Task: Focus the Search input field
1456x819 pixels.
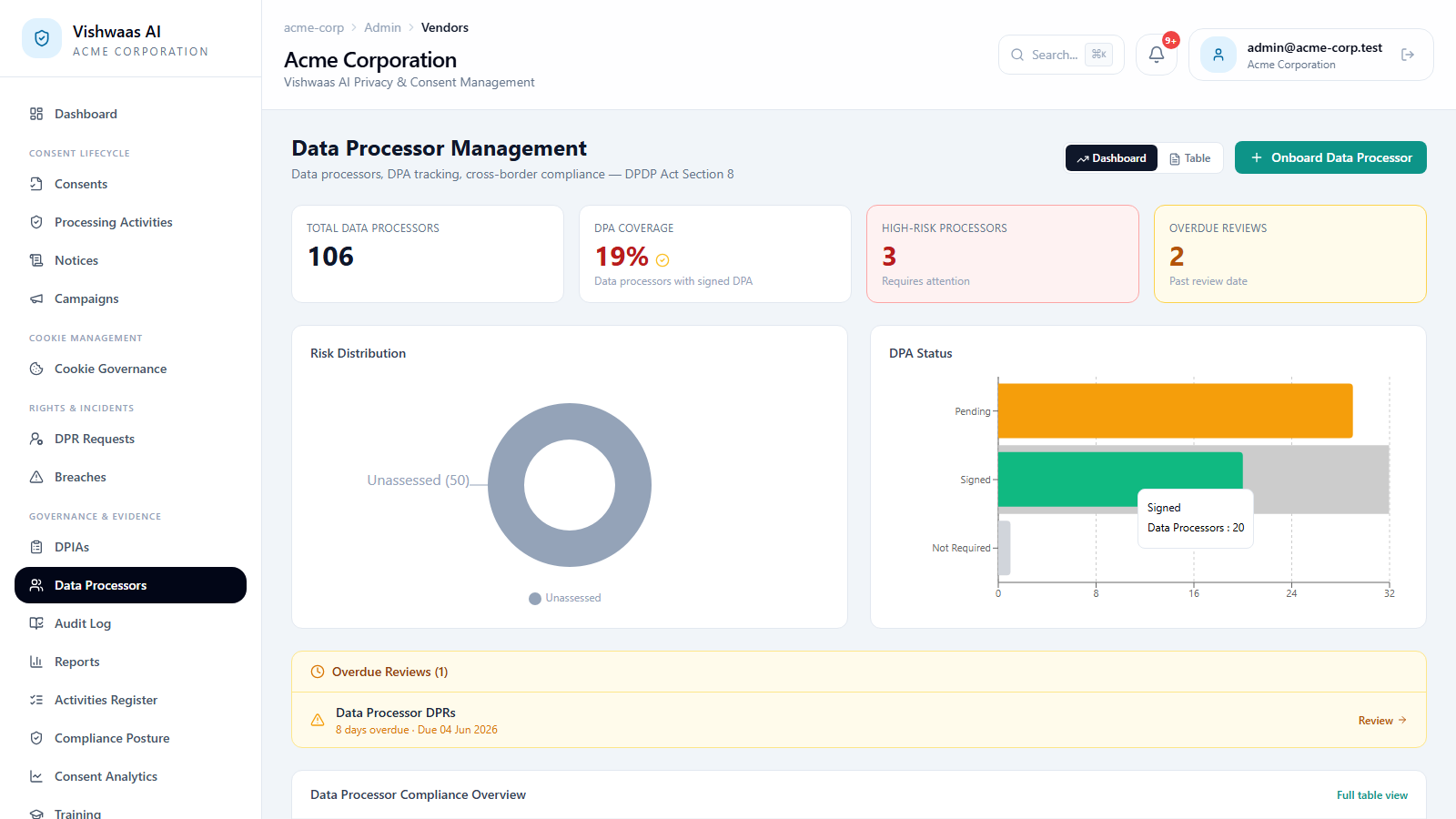Action: (x=1061, y=55)
